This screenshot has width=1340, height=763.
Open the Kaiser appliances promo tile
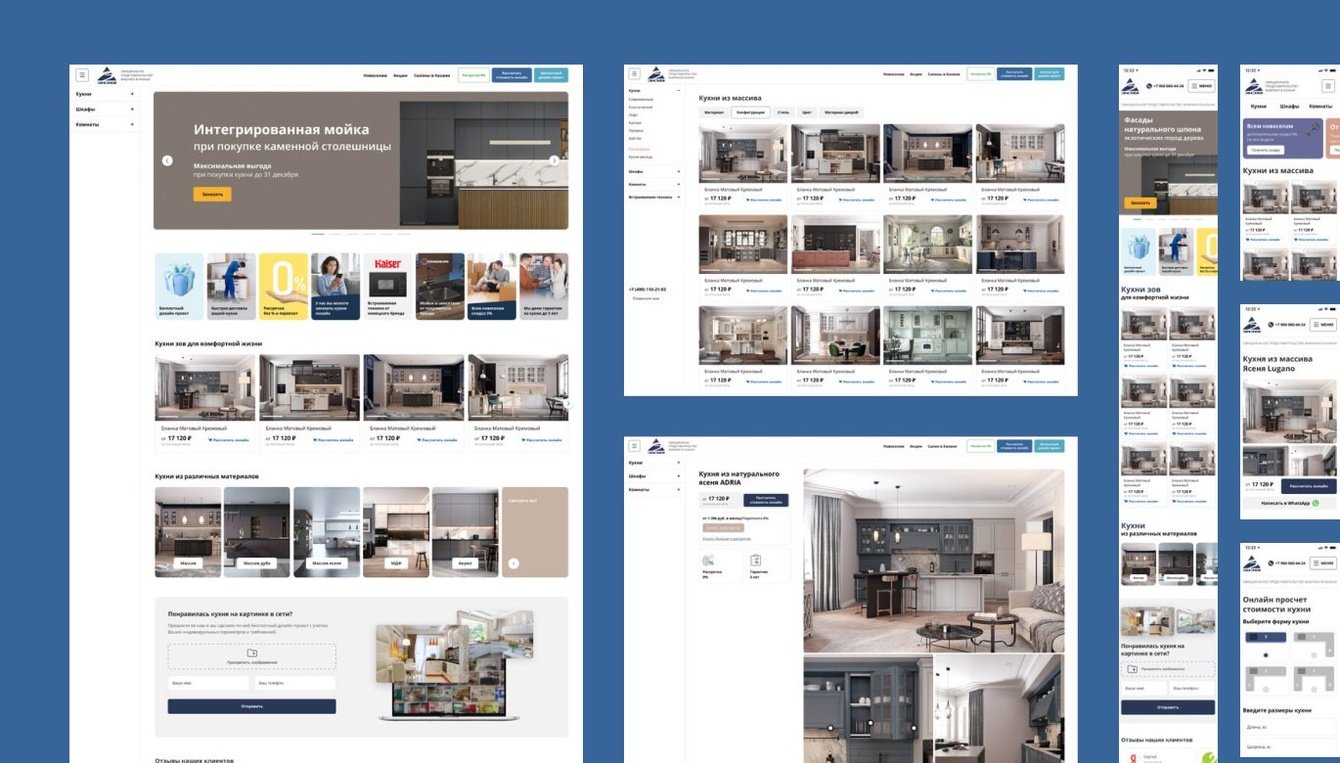387,286
